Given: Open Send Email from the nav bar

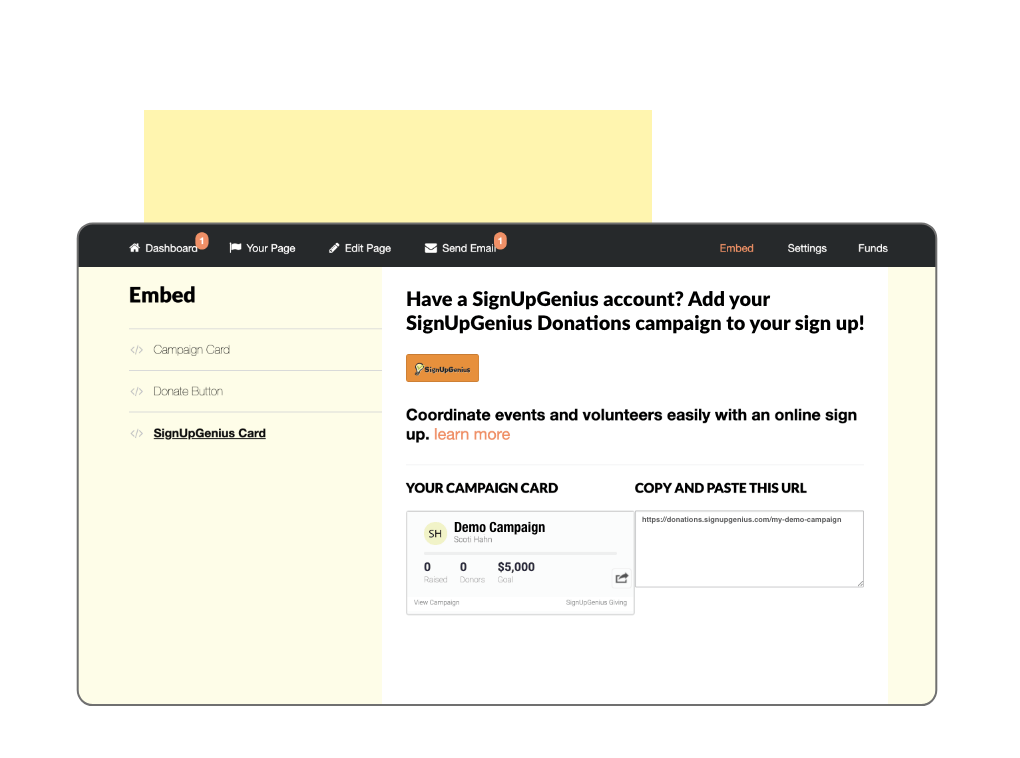Looking at the screenshot, I should [461, 248].
